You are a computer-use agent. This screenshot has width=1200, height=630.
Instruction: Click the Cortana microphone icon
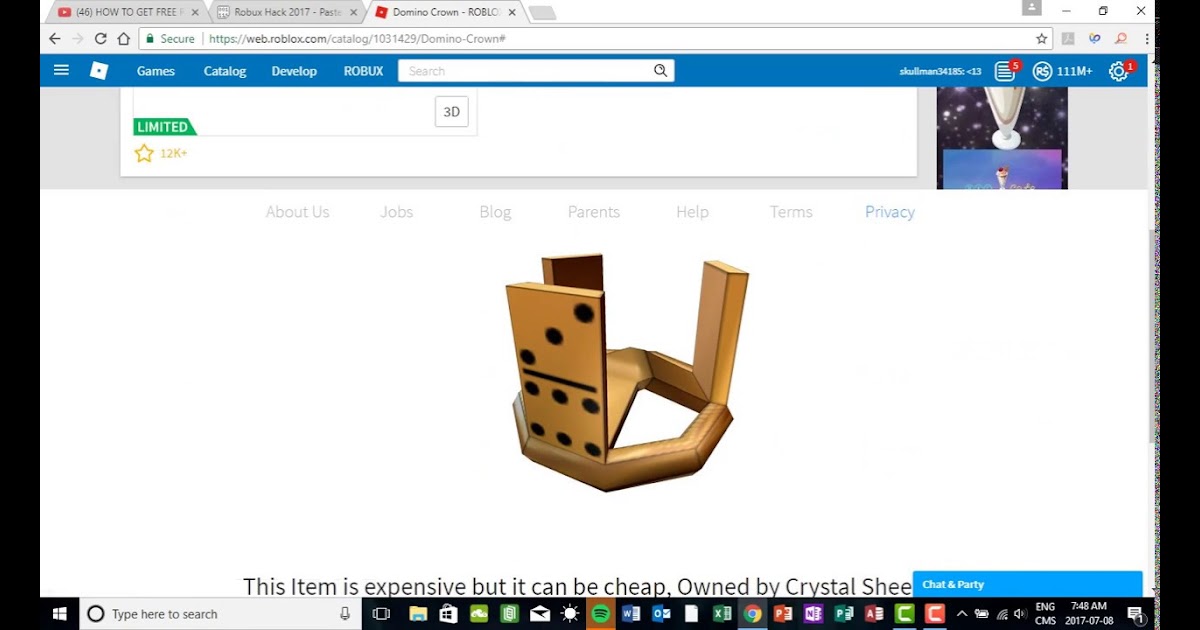pos(345,614)
